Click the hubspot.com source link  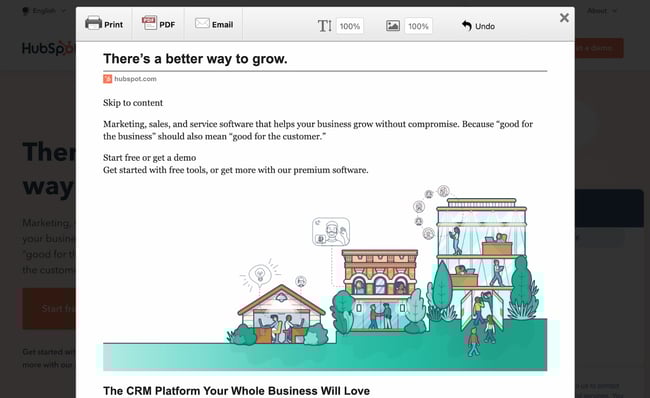tap(135, 79)
